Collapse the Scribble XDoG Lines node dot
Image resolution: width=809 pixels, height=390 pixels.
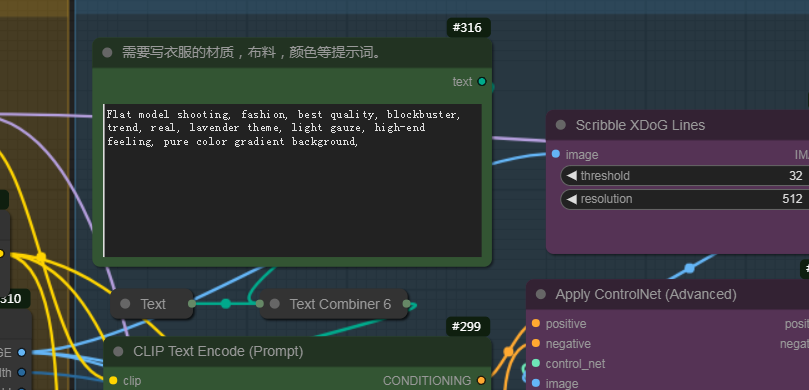561,125
